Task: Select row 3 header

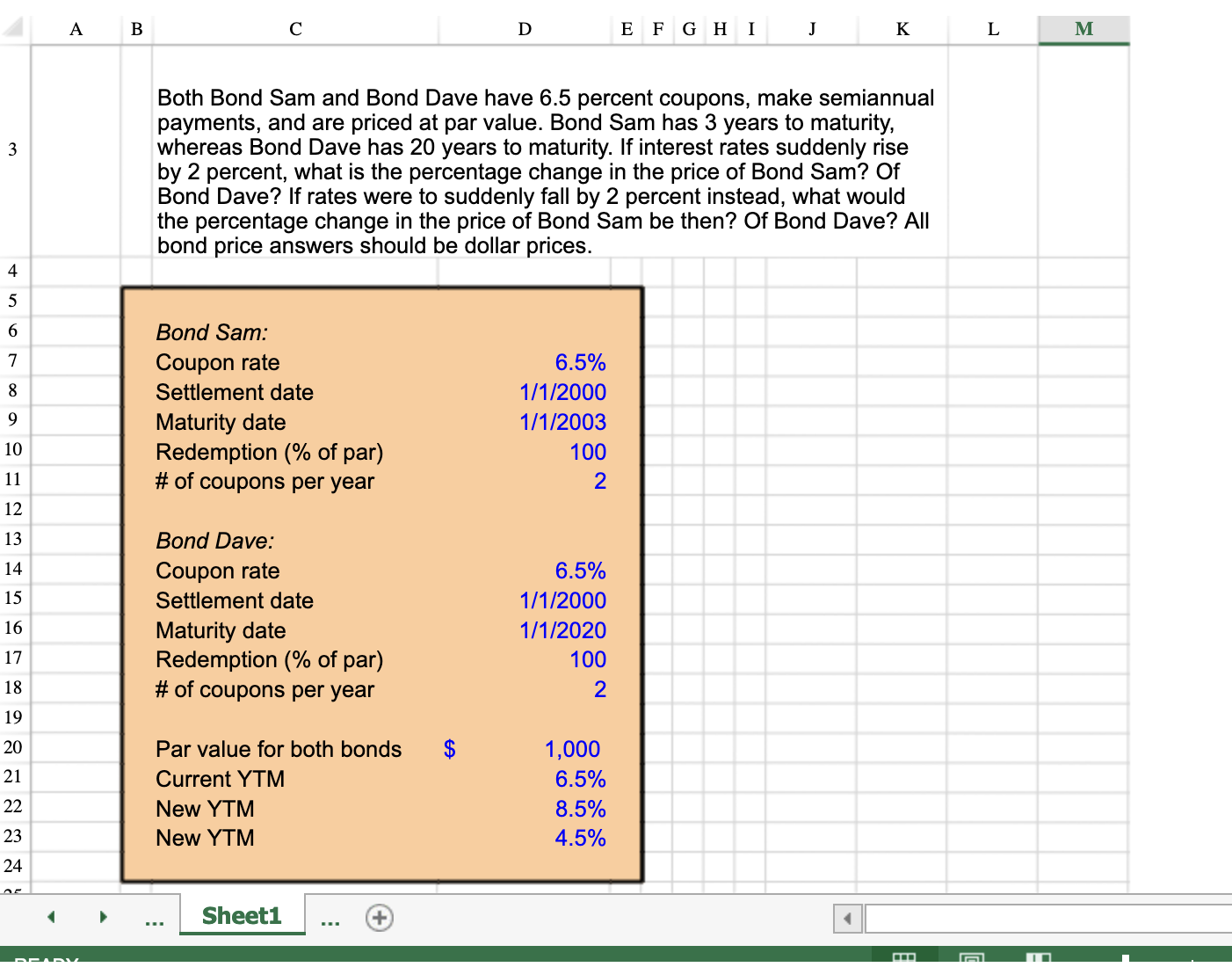Action: pyautogui.click(x=12, y=149)
